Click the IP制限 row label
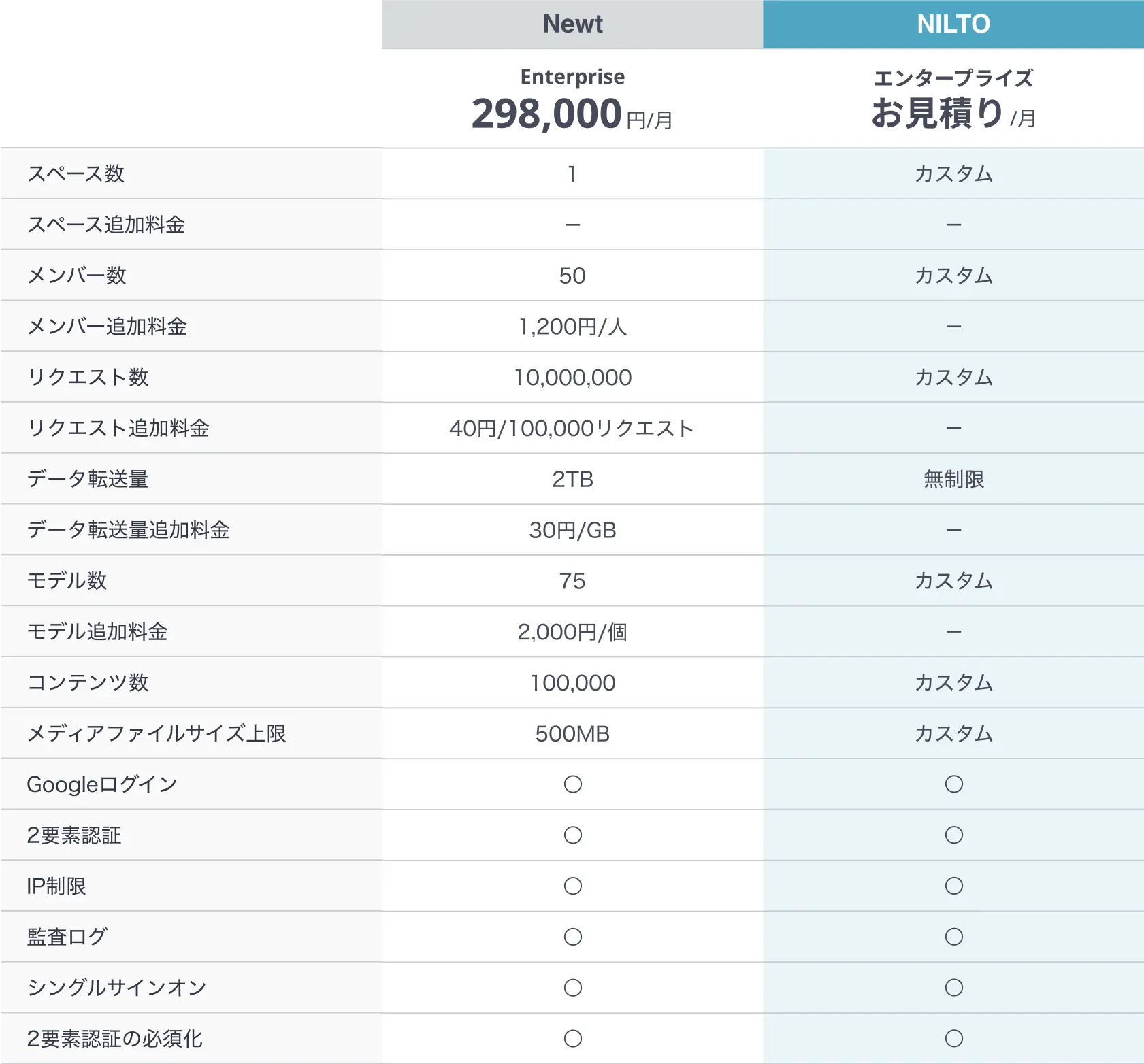Screen dimensions: 1144x1064 pyautogui.click(x=56, y=886)
